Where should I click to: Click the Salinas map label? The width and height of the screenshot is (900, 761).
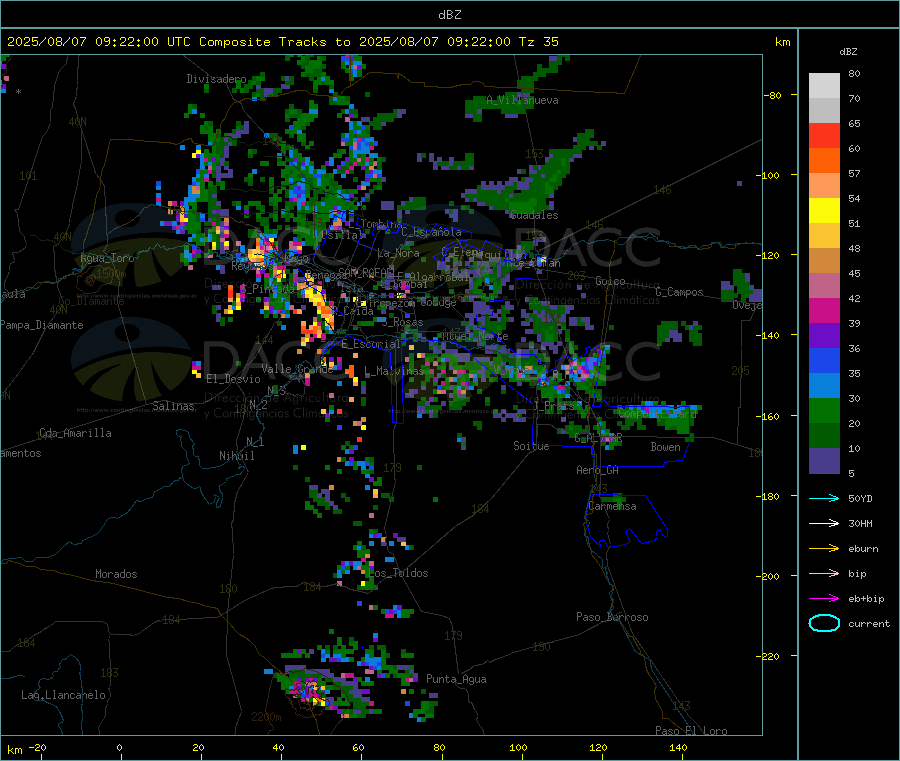(173, 406)
